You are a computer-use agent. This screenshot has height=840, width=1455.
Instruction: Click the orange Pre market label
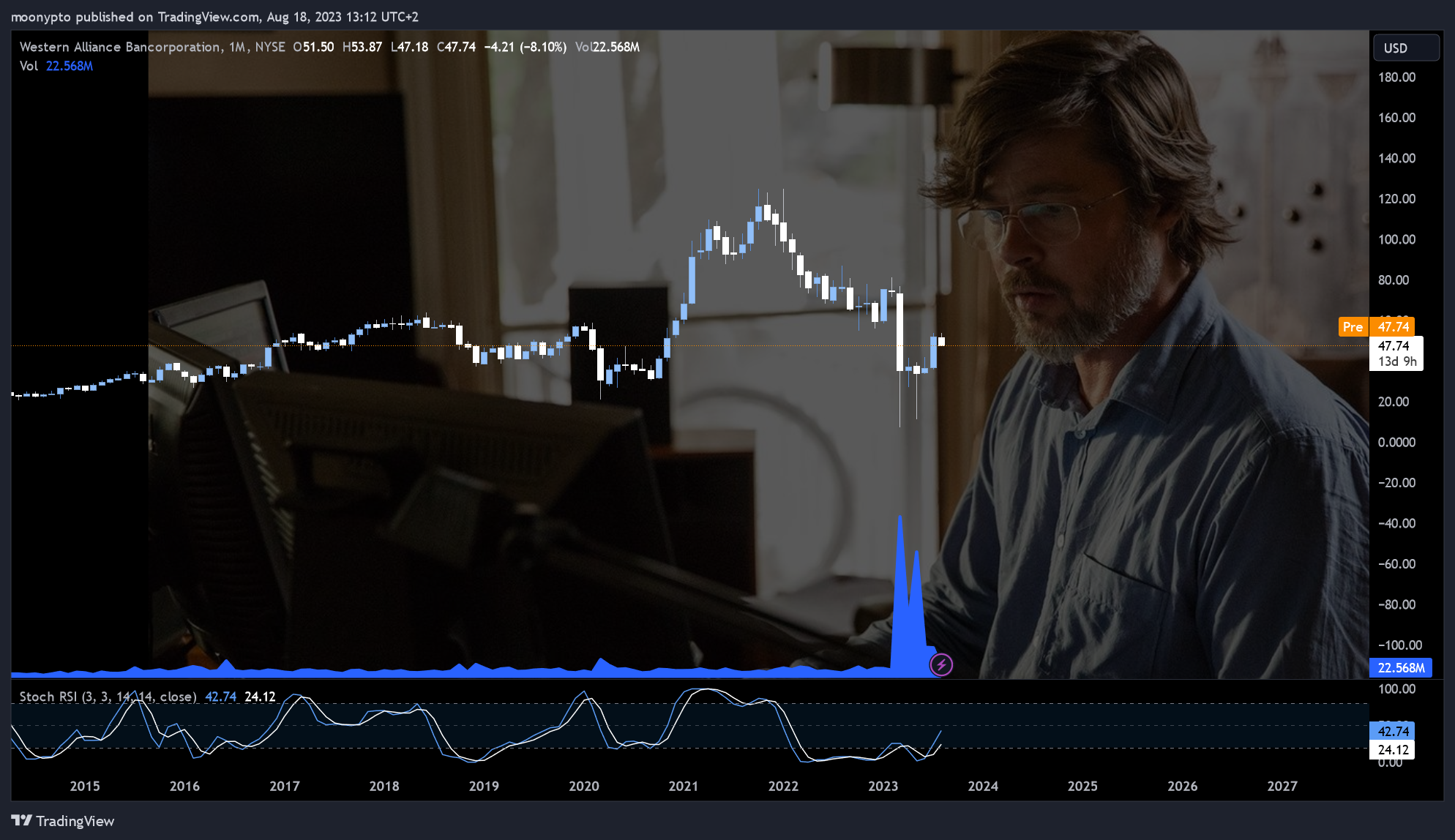click(1353, 327)
